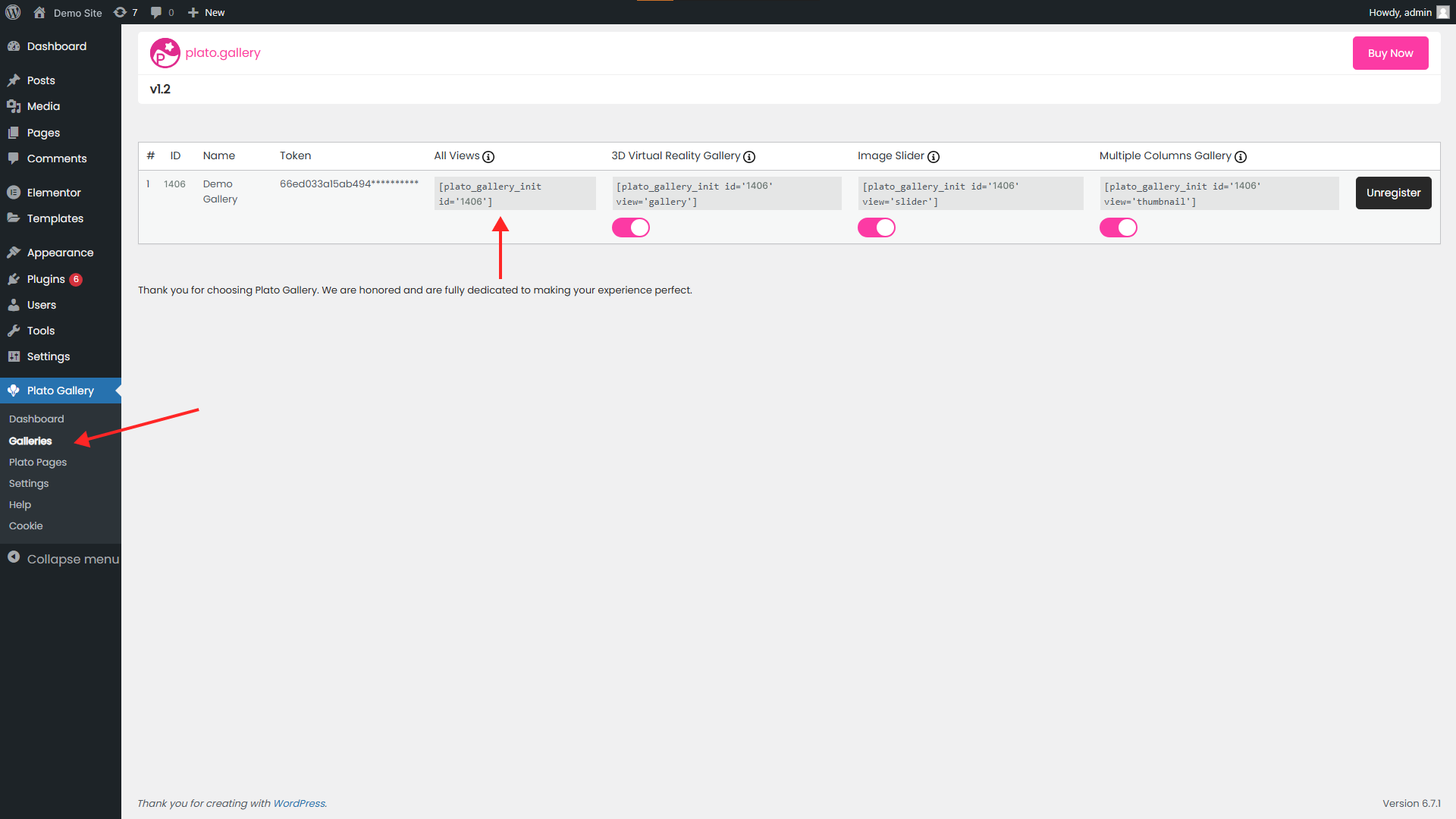The image size is (1456, 819).
Task: Click the Unregister button
Action: pos(1394,193)
